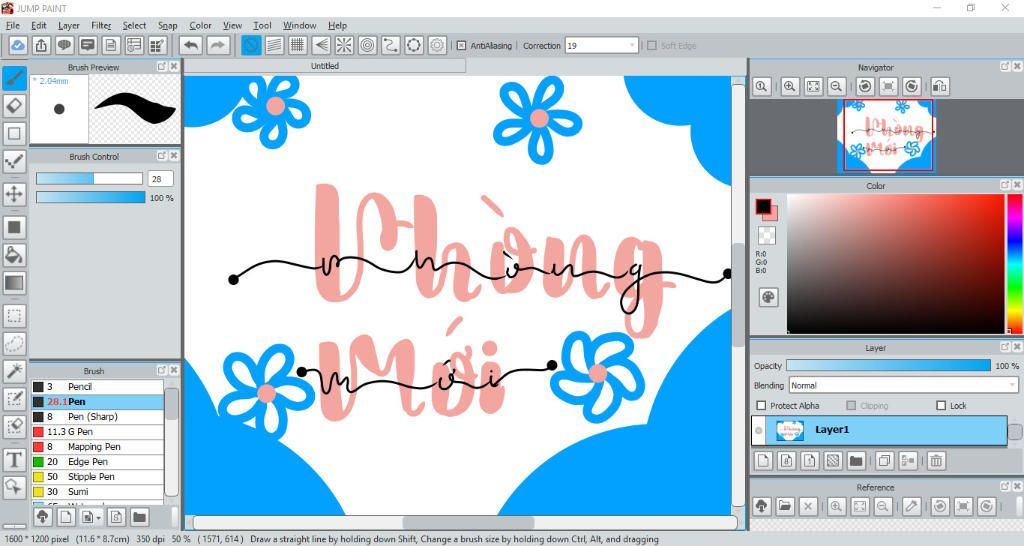
Task: Select the Bucket fill tool
Action: tap(14, 255)
